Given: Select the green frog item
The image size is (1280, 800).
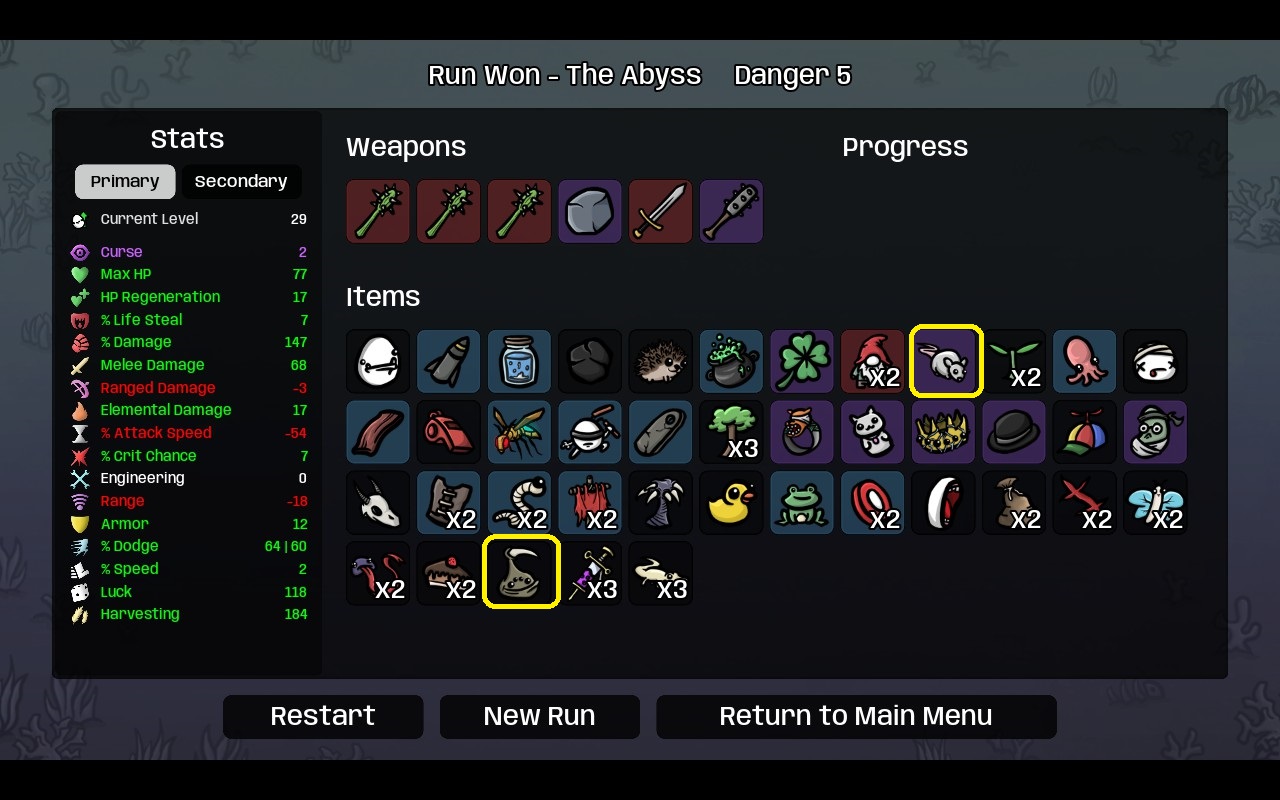Looking at the screenshot, I should coord(802,503).
